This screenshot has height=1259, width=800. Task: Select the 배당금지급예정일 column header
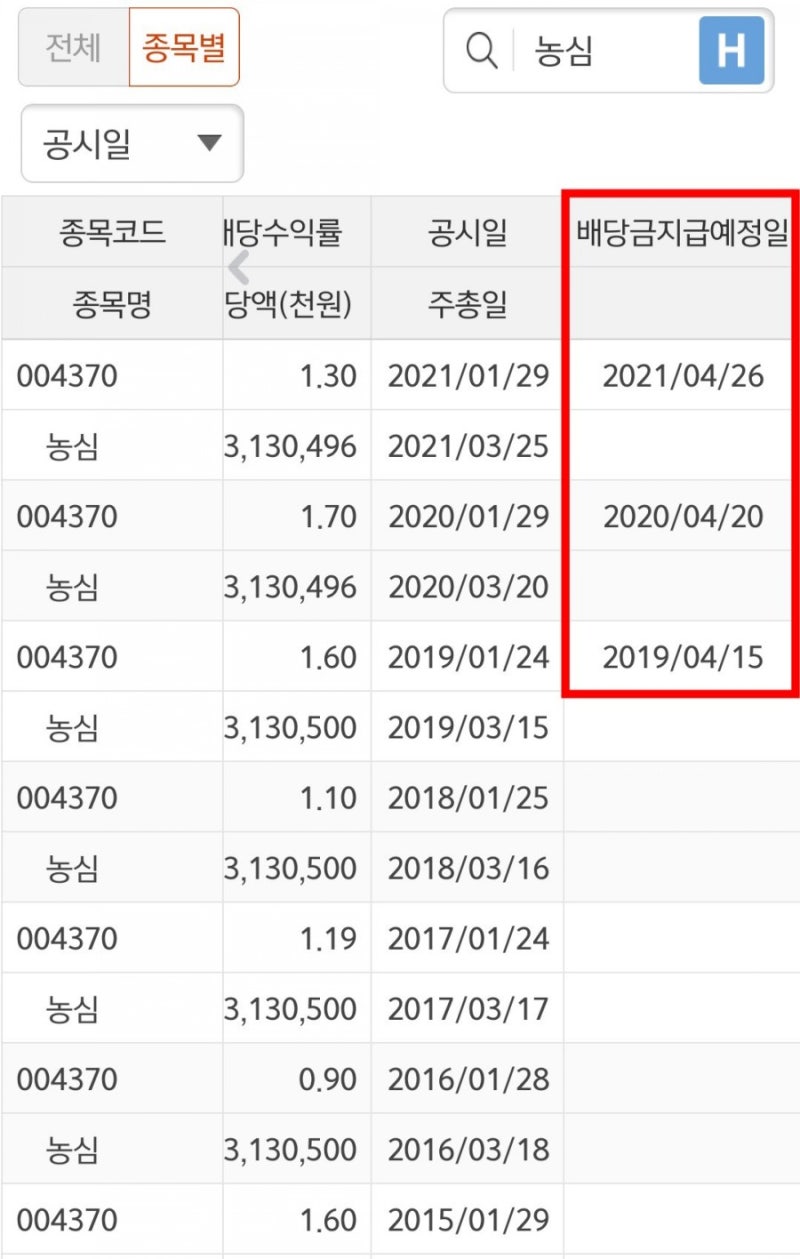(681, 231)
